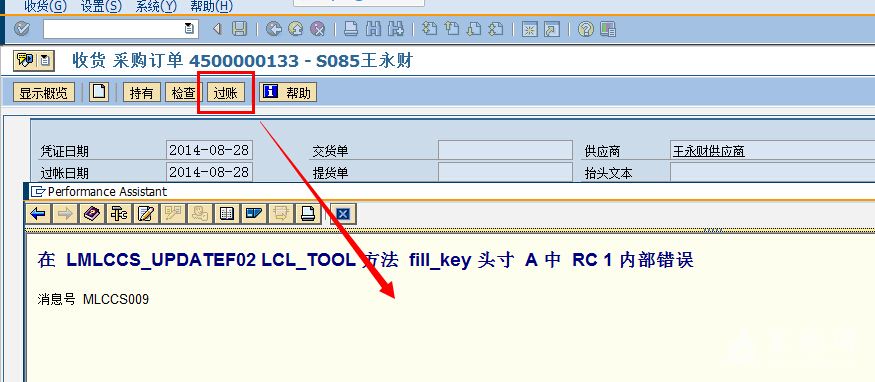Click the Create Shortcut icon
This screenshot has height=382, width=875.
551,29
